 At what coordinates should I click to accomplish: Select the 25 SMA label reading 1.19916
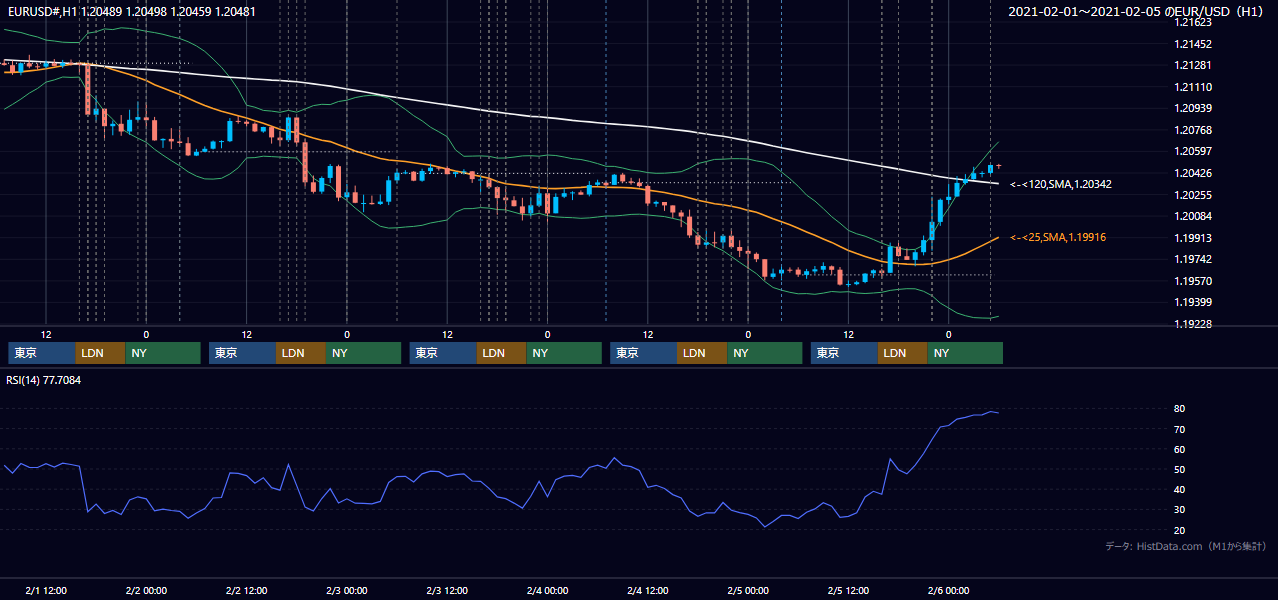1058,237
